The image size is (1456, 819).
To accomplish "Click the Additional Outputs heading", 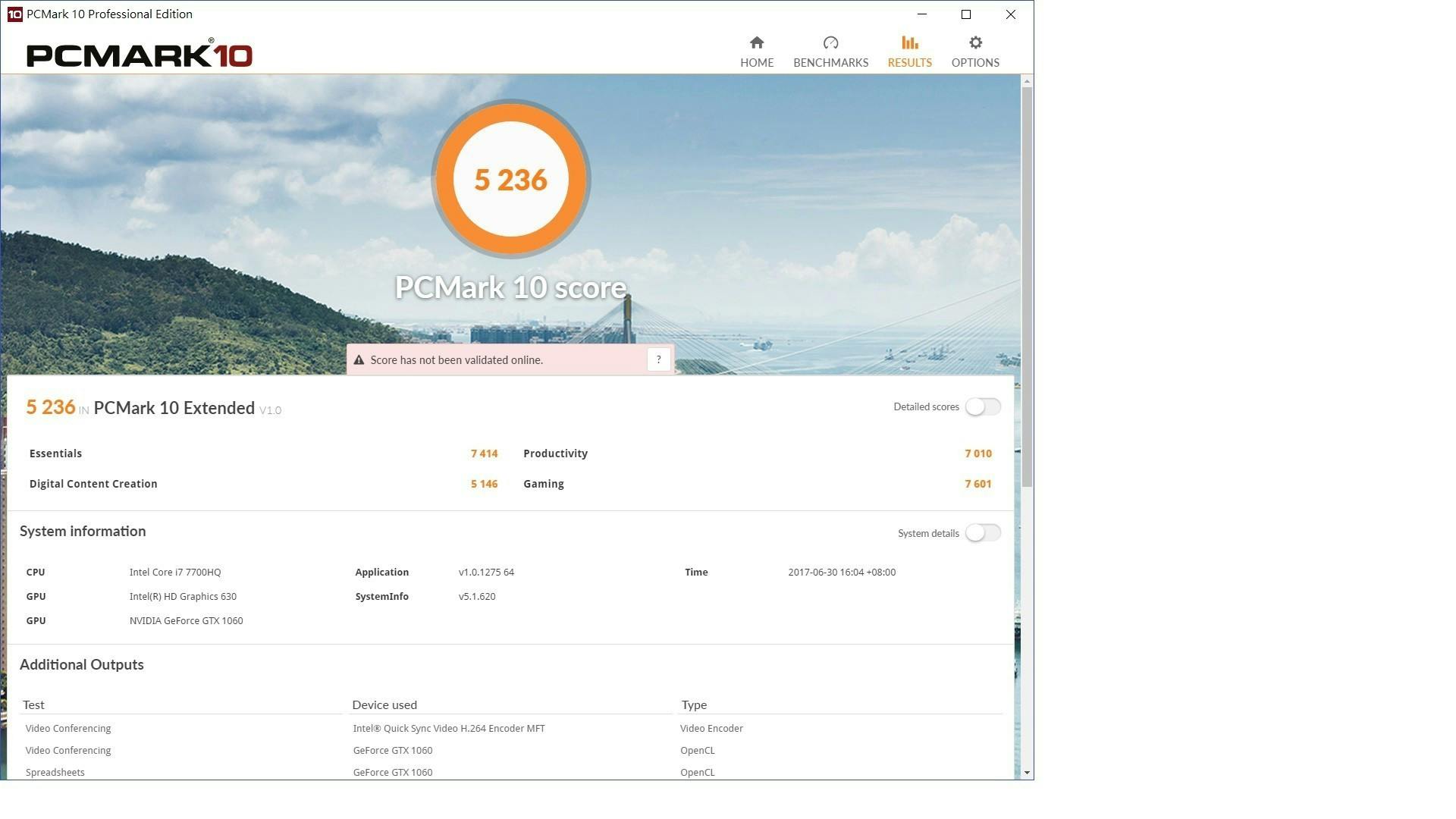I will [x=81, y=665].
